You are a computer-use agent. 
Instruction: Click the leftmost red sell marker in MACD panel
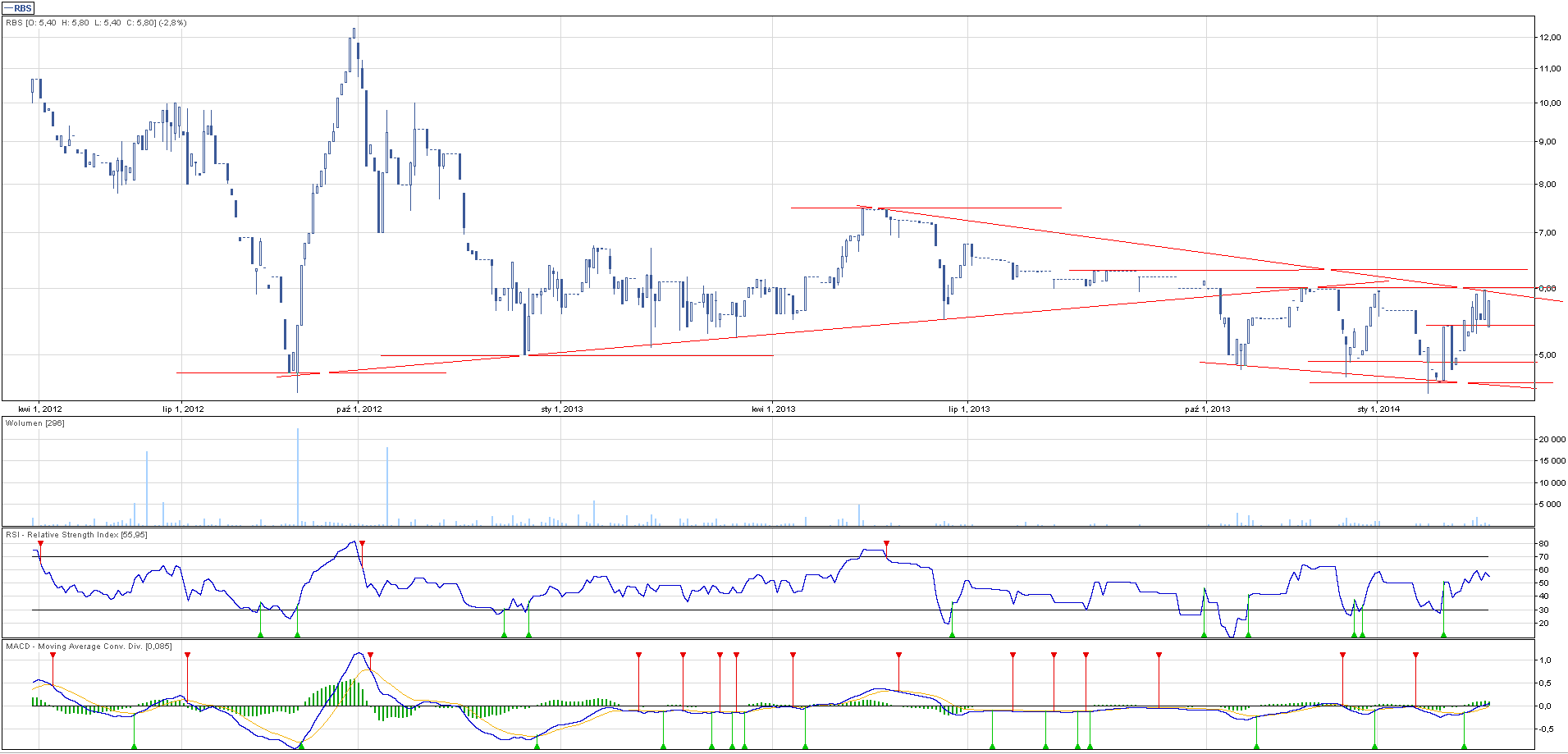pyautogui.click(x=53, y=656)
